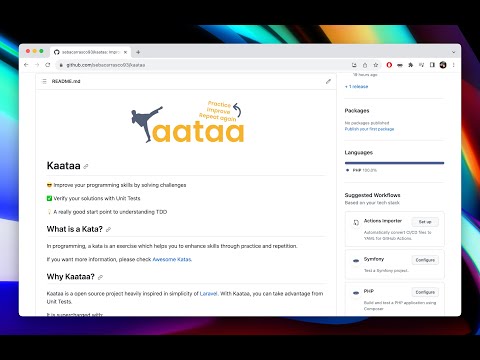480x360 pixels.
Task: Click the Packages sidebar heading
Action: tap(357, 111)
